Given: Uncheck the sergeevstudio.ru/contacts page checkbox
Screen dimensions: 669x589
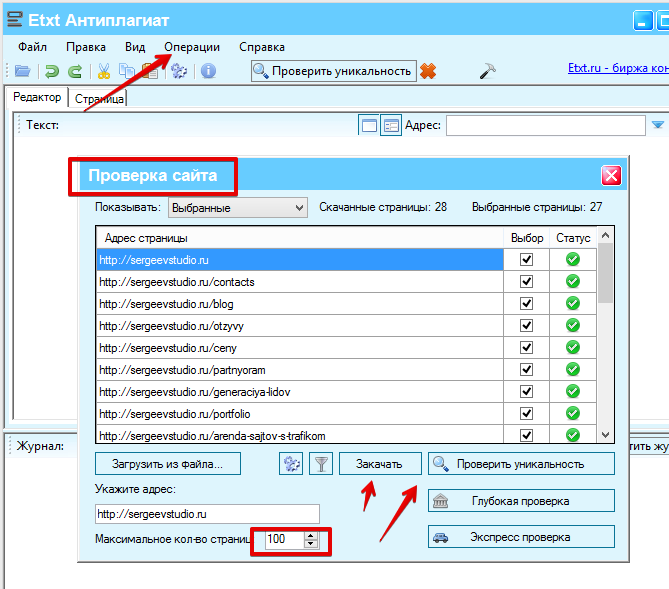Looking at the screenshot, I should pyautogui.click(x=527, y=282).
